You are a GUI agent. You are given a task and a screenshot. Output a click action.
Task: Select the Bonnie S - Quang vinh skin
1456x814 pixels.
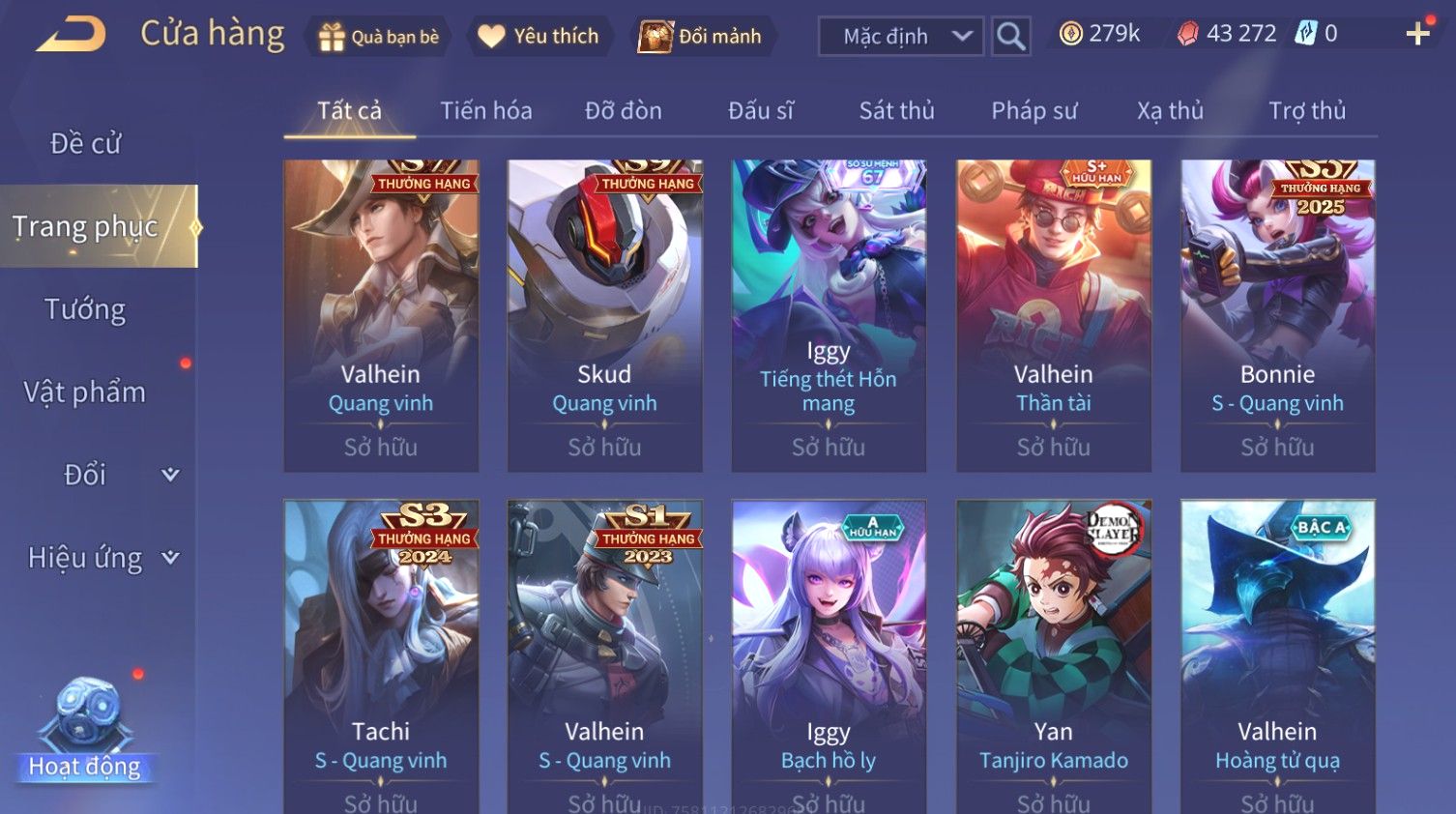pyautogui.click(x=1278, y=316)
